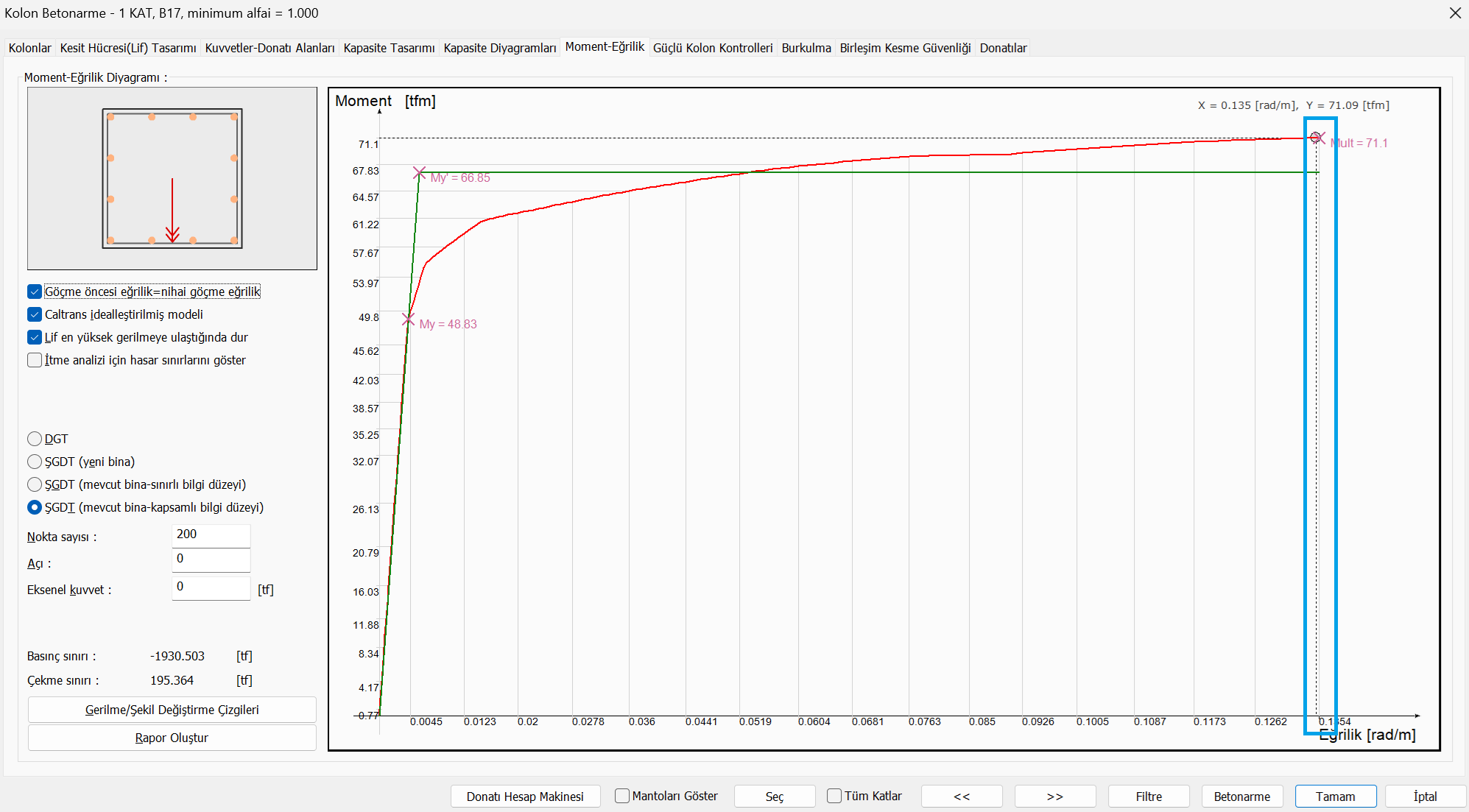Open the Burkulma tab

[x=806, y=48]
